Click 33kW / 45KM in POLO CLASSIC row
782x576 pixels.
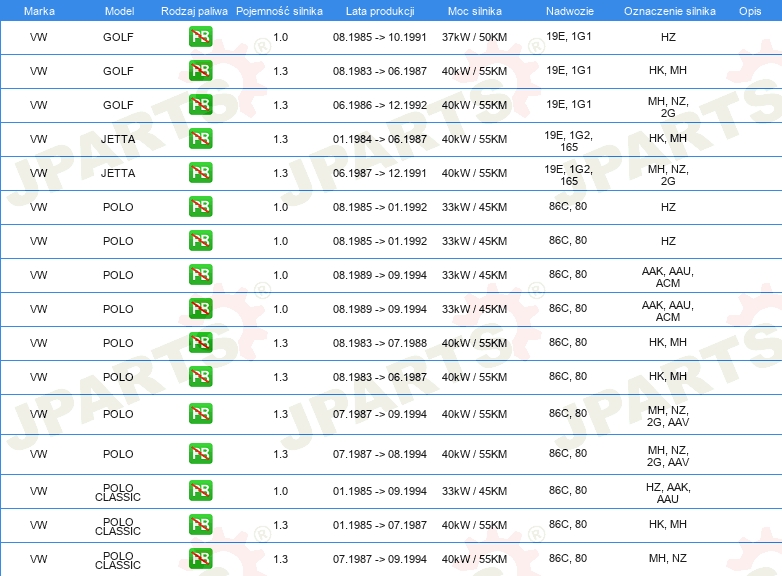pyautogui.click(x=474, y=491)
